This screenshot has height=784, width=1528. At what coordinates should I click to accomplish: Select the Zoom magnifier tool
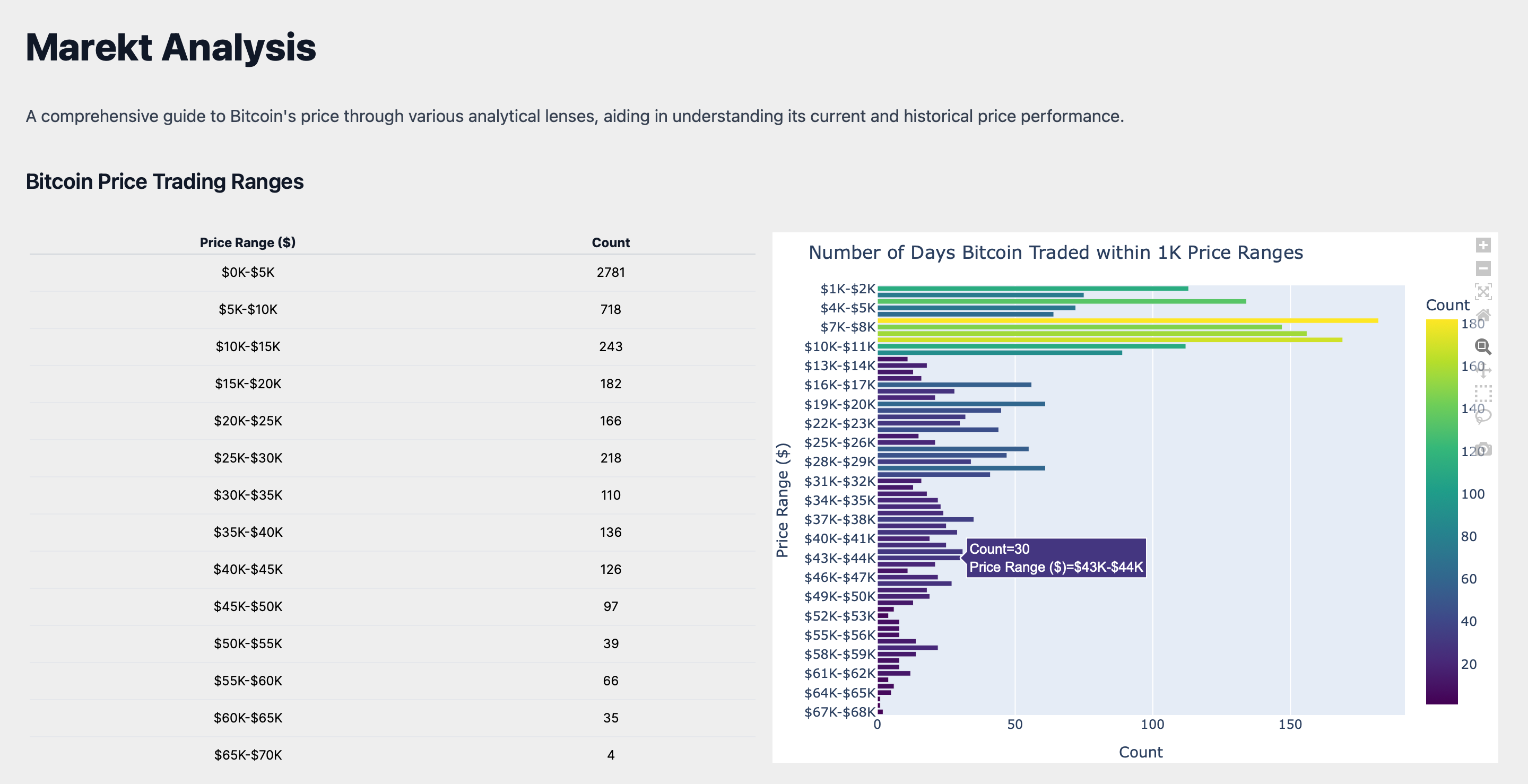tap(1482, 346)
